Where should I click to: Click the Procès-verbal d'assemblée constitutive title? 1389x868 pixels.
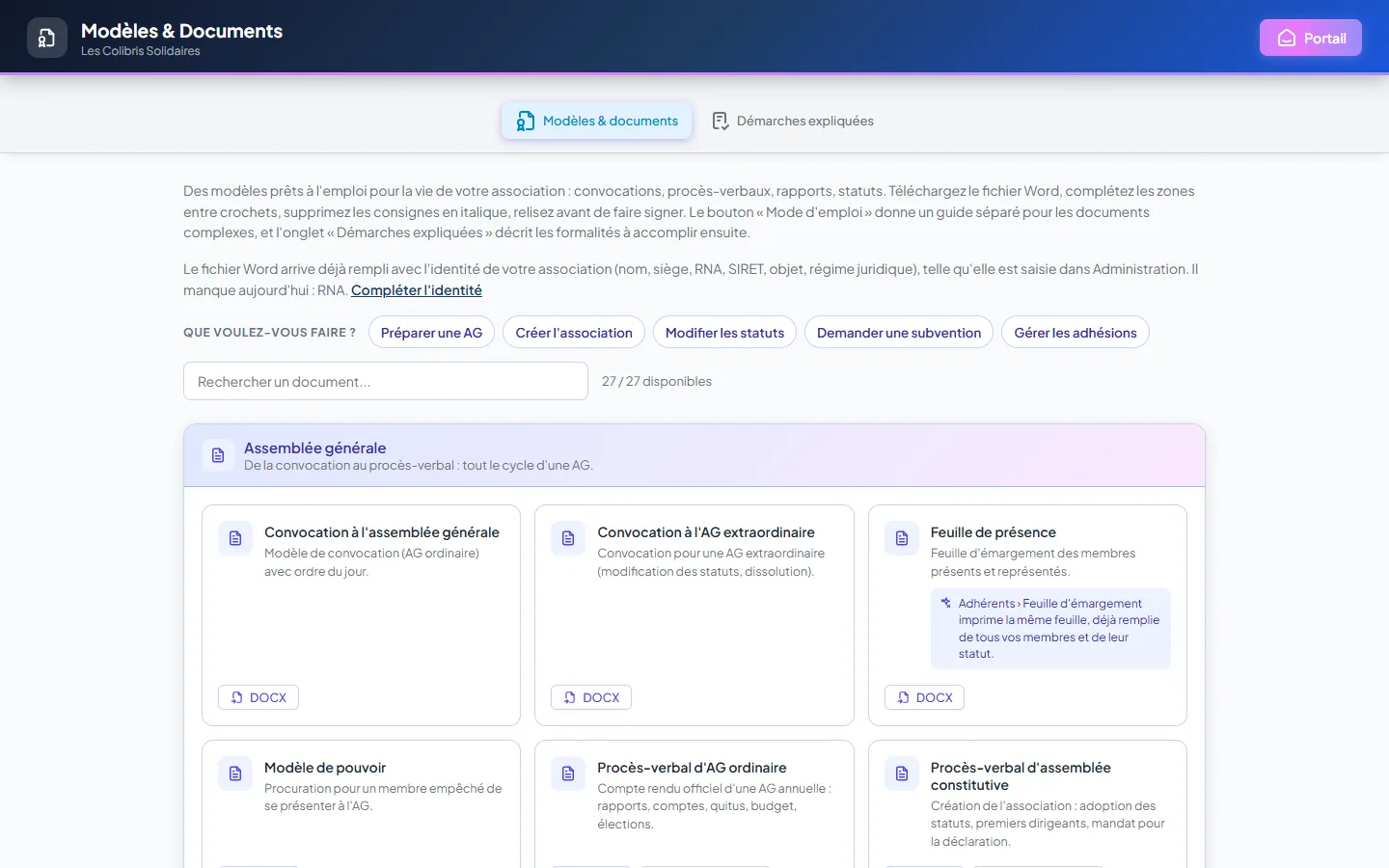[1021, 776]
